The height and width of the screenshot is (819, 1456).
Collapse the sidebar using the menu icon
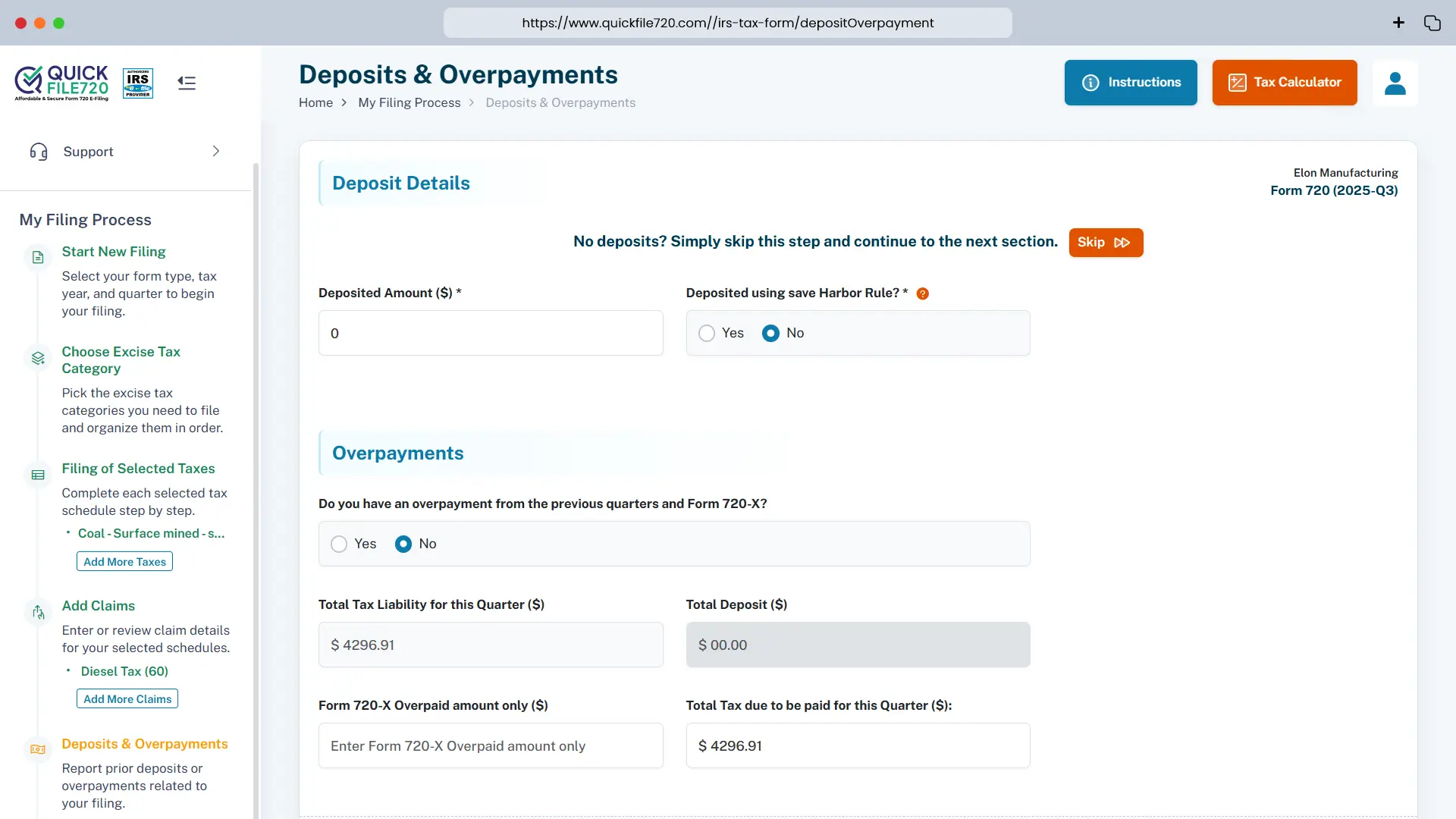pos(187,83)
